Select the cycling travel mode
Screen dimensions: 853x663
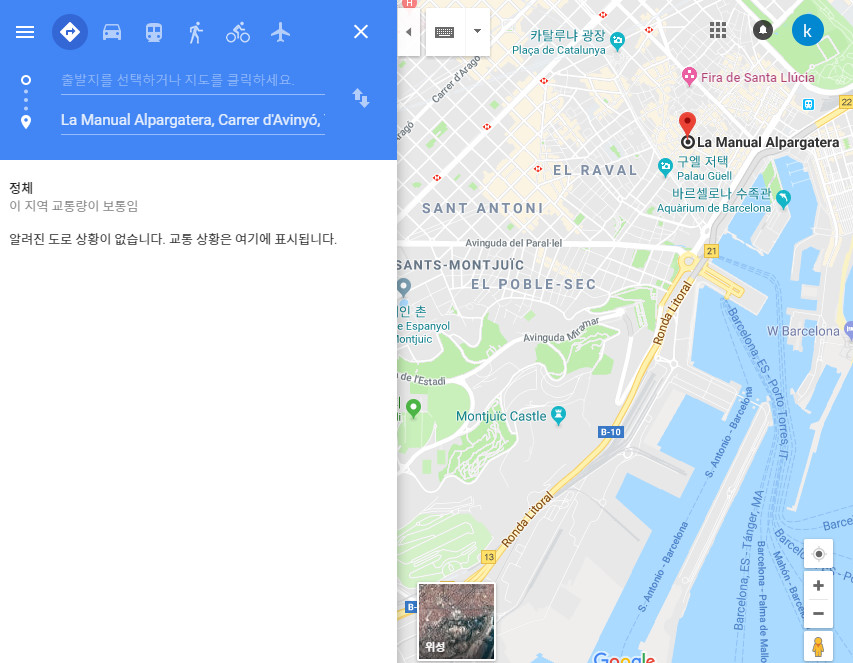(238, 32)
